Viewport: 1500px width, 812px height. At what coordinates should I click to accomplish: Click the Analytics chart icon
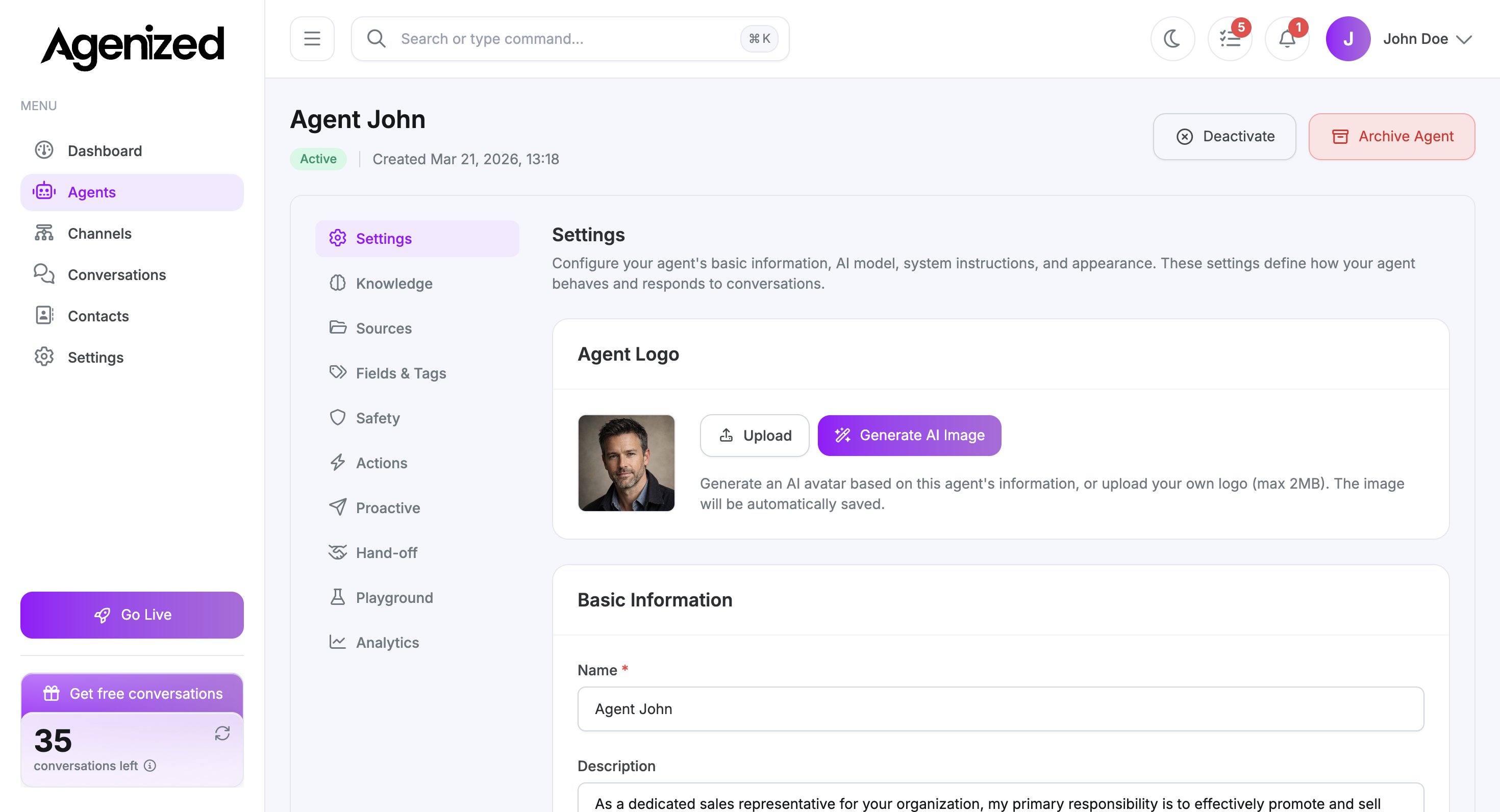click(x=338, y=642)
